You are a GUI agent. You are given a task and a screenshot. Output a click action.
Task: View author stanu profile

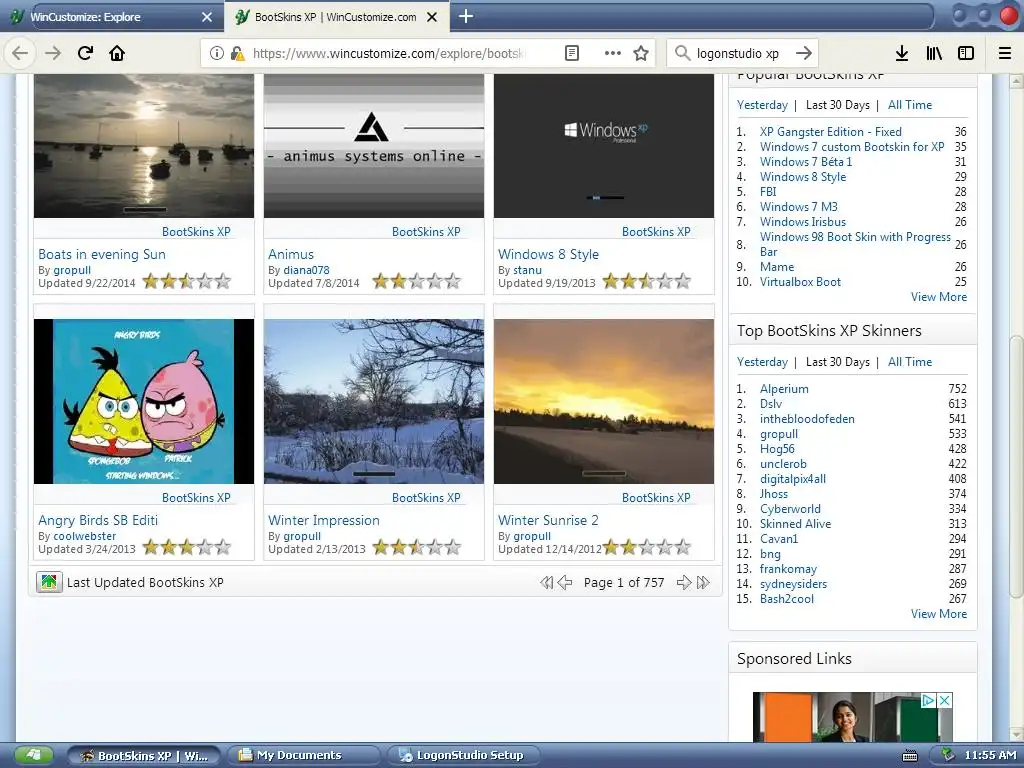point(527,270)
